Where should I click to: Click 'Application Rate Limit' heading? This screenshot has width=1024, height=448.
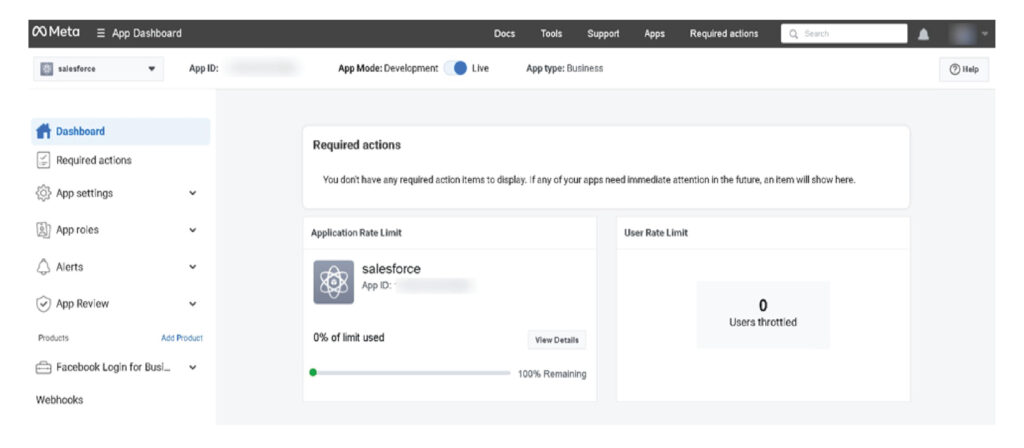click(x=356, y=232)
